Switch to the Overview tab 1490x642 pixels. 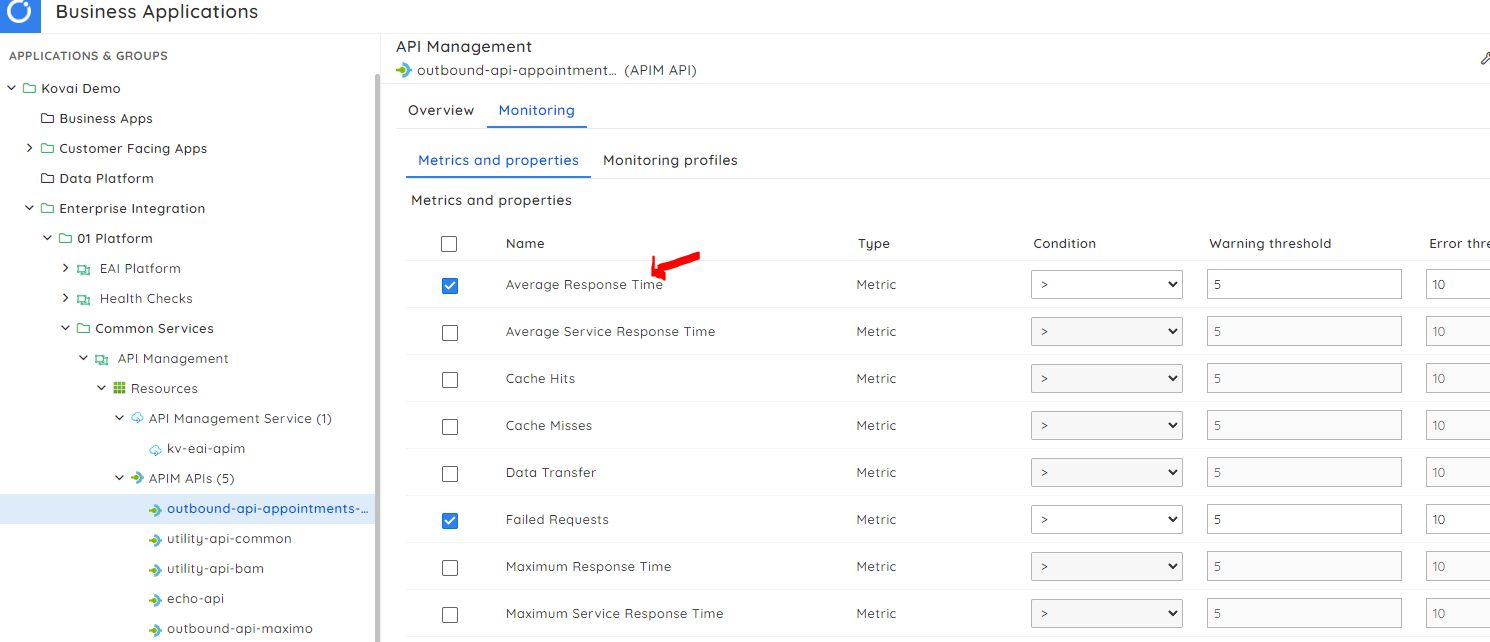tap(441, 110)
